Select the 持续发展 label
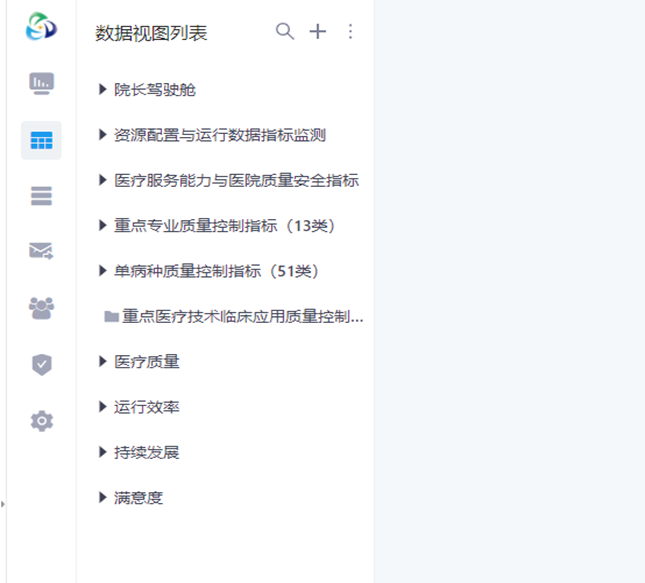The image size is (645, 583). tap(146, 452)
